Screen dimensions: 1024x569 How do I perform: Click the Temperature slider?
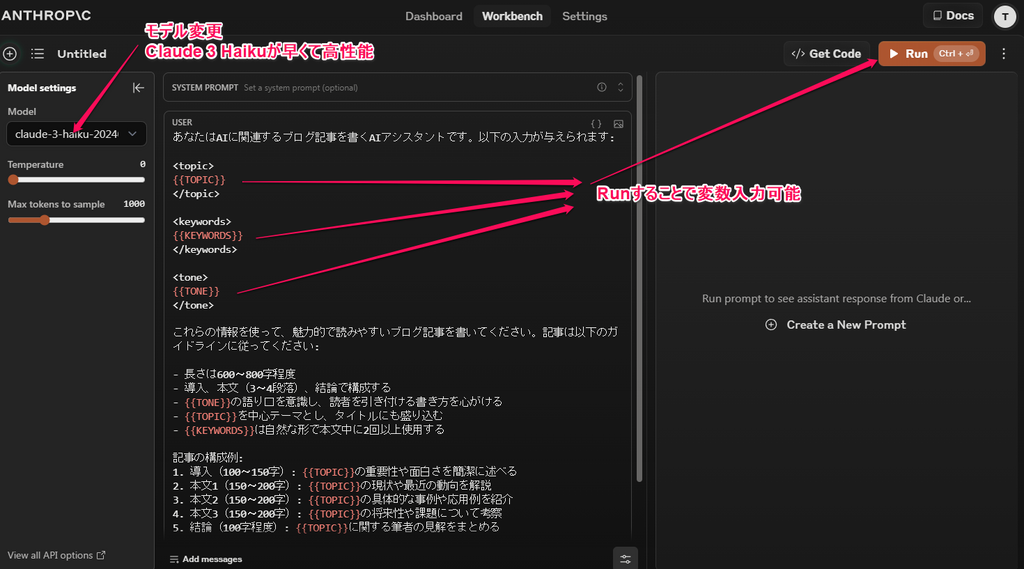[x=76, y=180]
